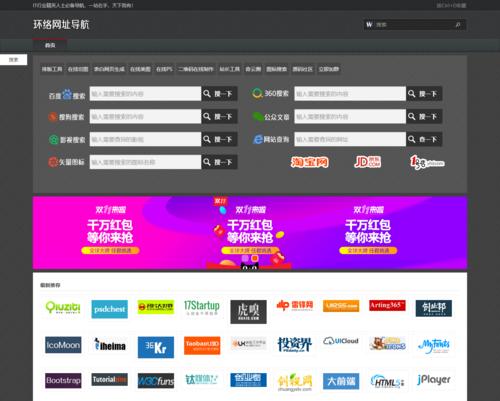Open the 36Kr logo
500x401 pixels.
(x=156, y=347)
